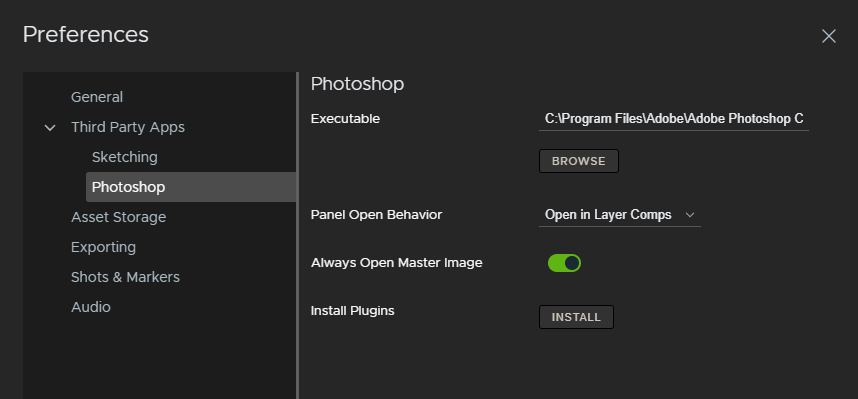Open Sketching preferences
The height and width of the screenshot is (399, 858).
coord(125,157)
